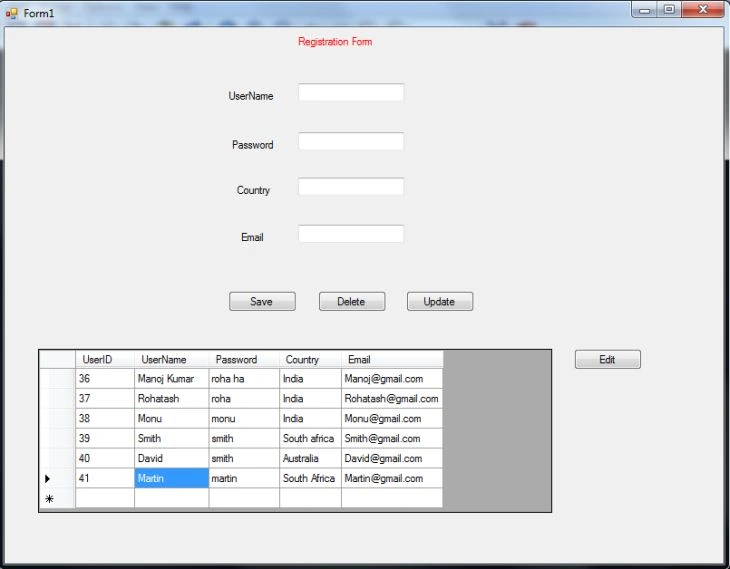The height and width of the screenshot is (569, 730).
Task: Select row header of UserID 38
Action: [x=57, y=418]
